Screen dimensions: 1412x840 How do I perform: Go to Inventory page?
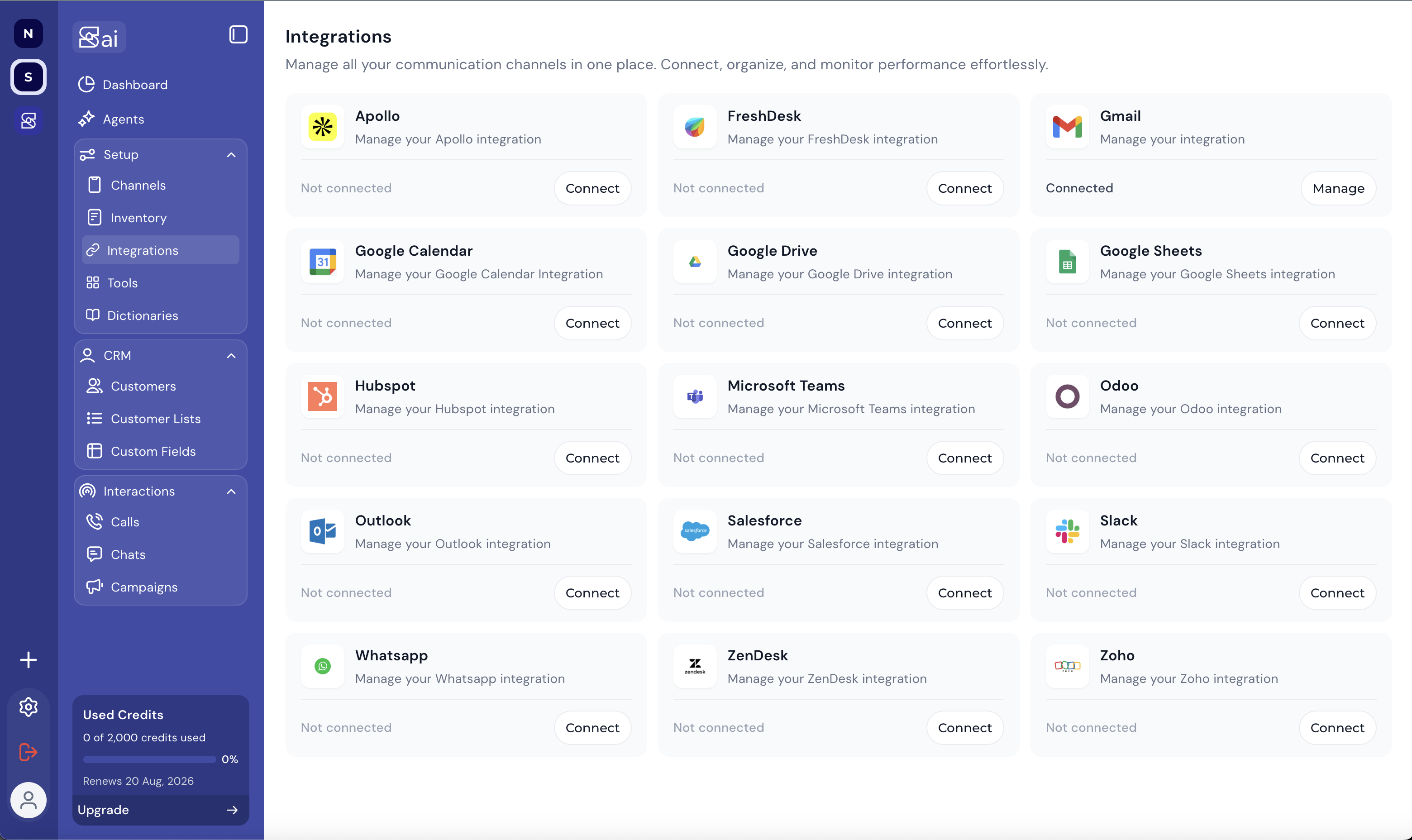(160, 217)
